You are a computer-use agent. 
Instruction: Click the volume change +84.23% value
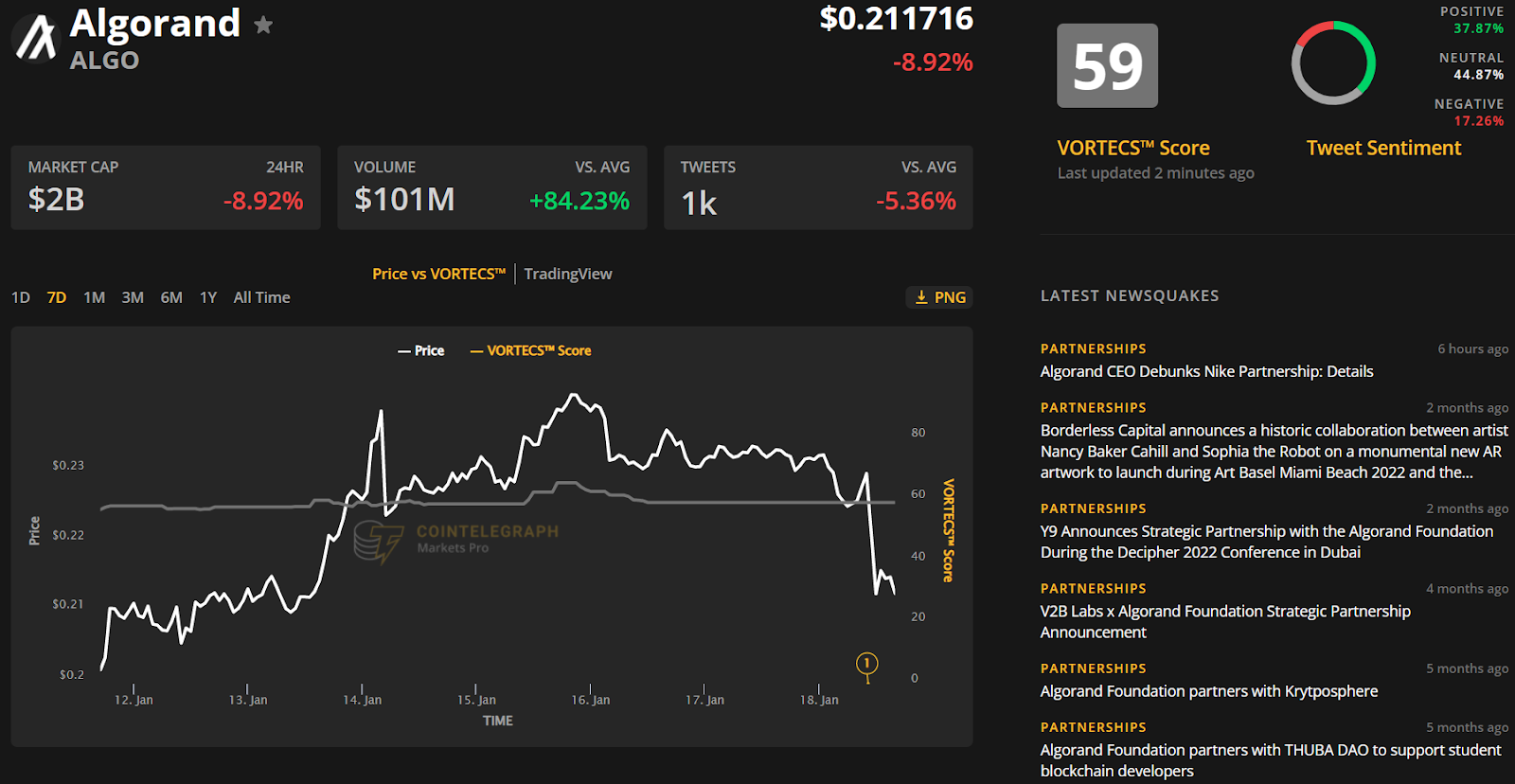click(579, 201)
